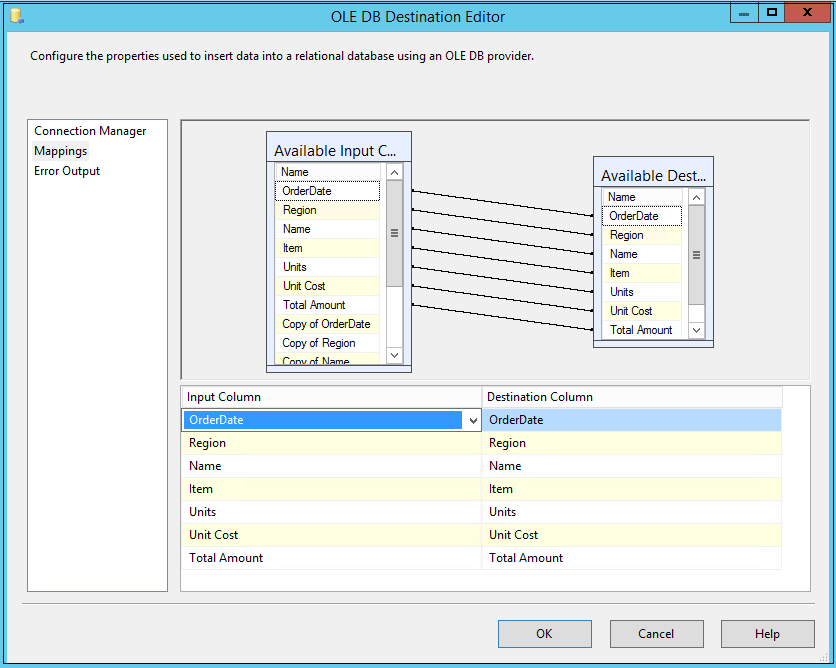The image size is (836, 668).
Task: Click Total Amount cell under Input Column
Action: [332, 558]
